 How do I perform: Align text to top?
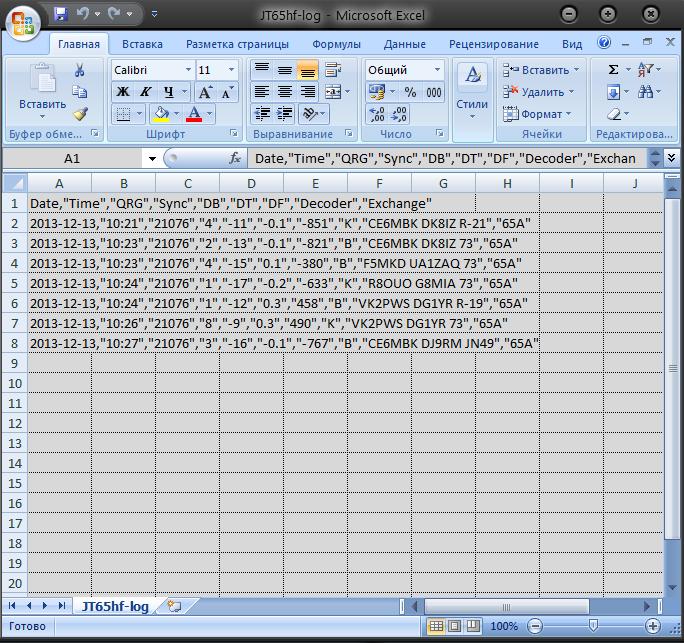[262, 70]
